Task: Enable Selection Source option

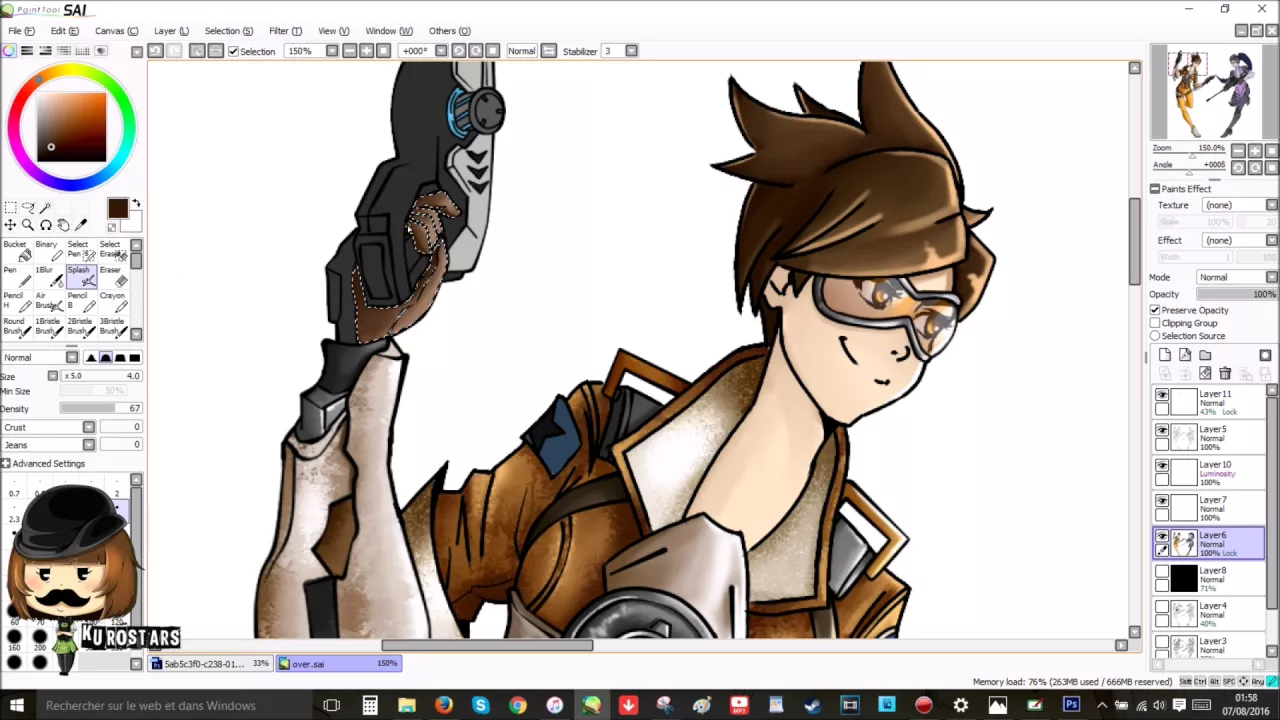Action: point(1155,336)
